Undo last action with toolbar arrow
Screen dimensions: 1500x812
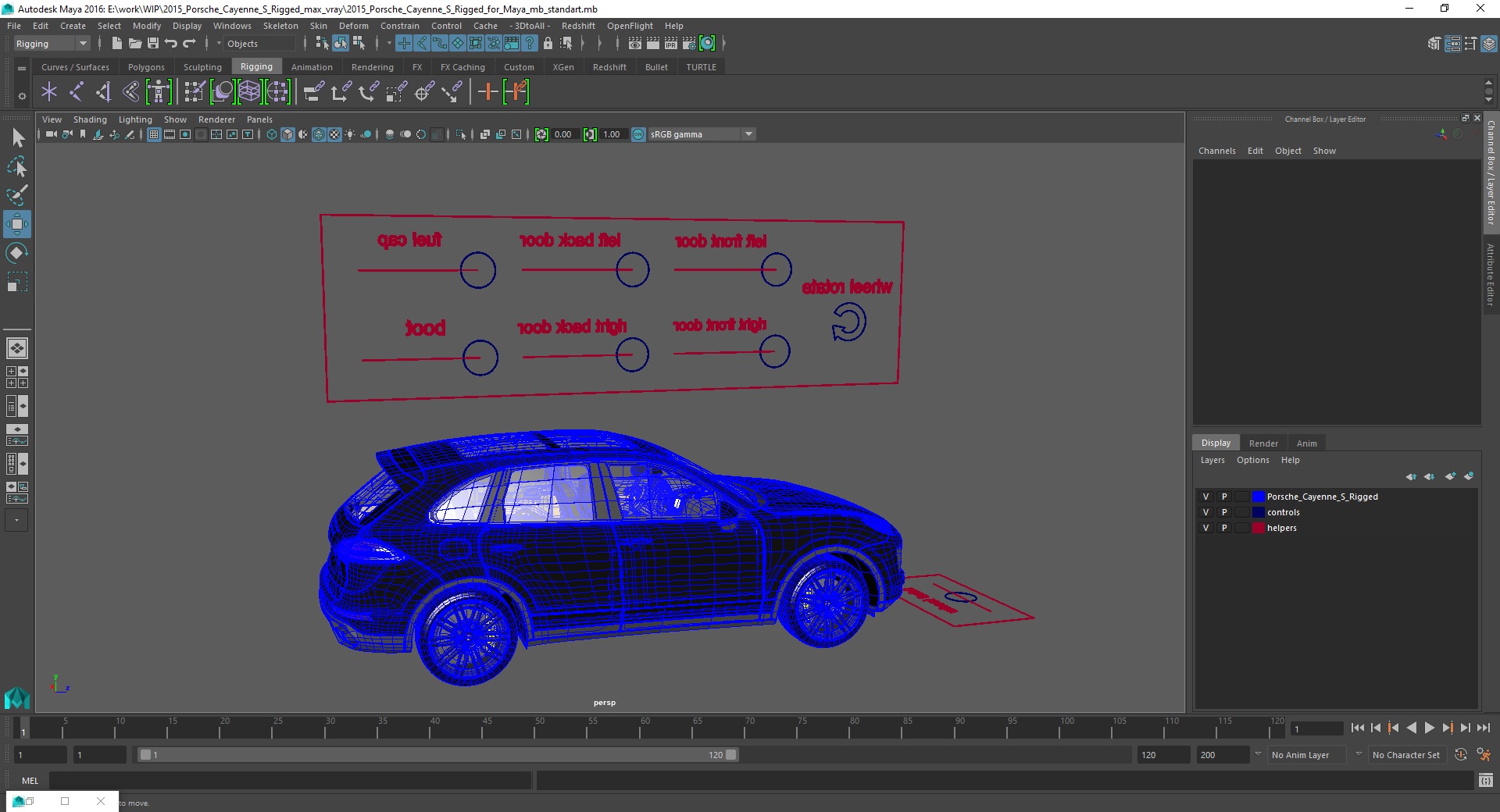point(171,44)
